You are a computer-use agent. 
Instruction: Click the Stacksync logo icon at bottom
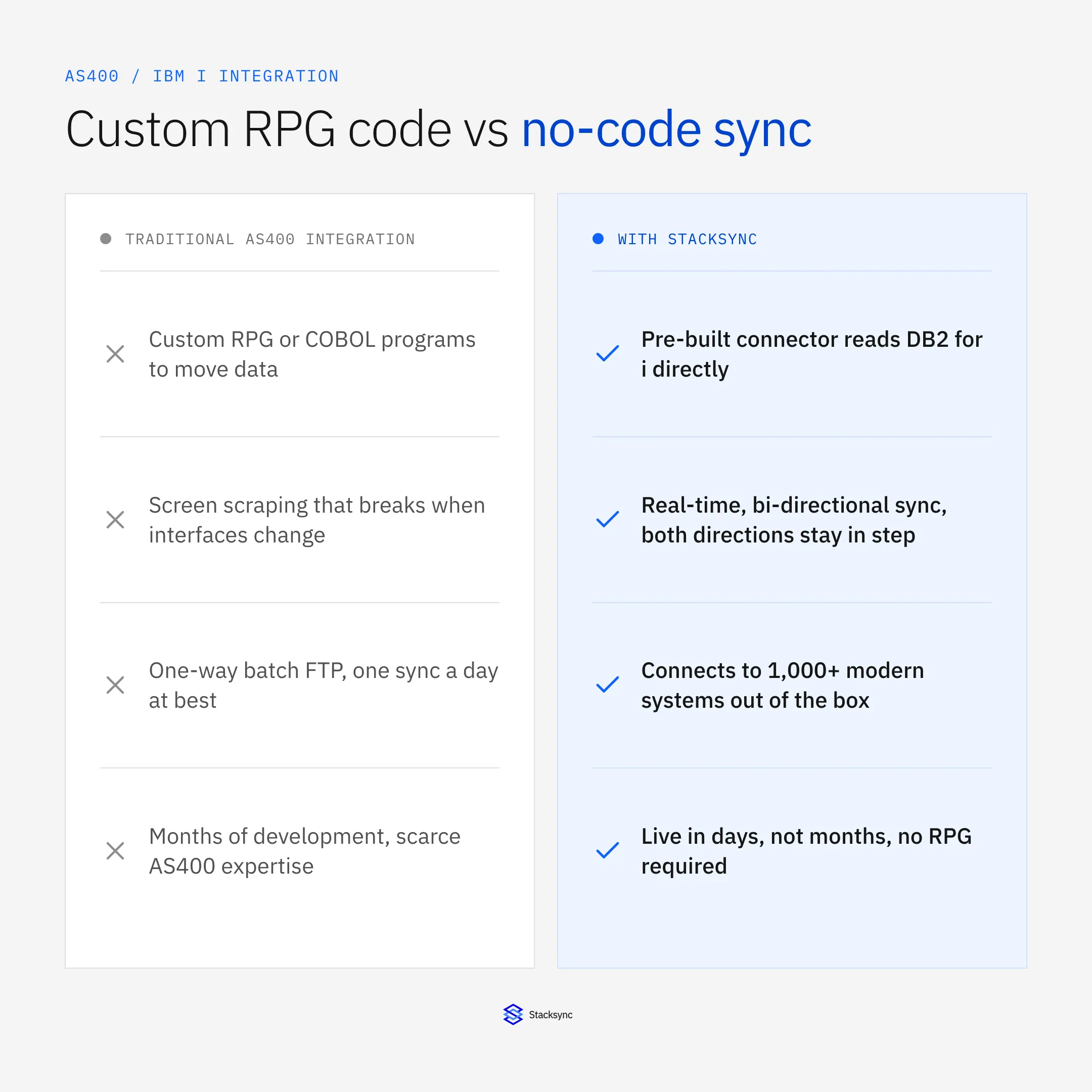pos(513,1015)
